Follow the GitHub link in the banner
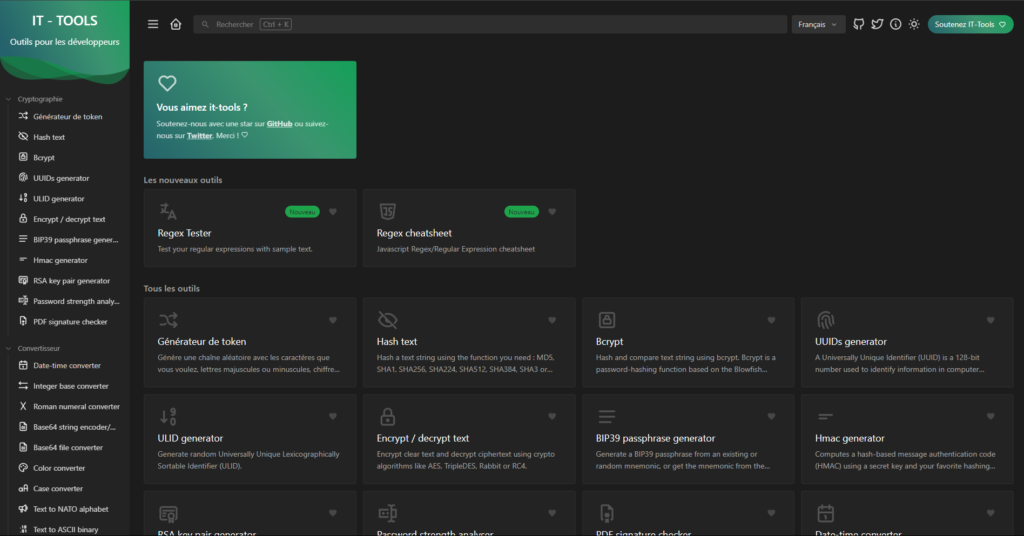Screen dimensions: 1024x536 tap(279, 123)
